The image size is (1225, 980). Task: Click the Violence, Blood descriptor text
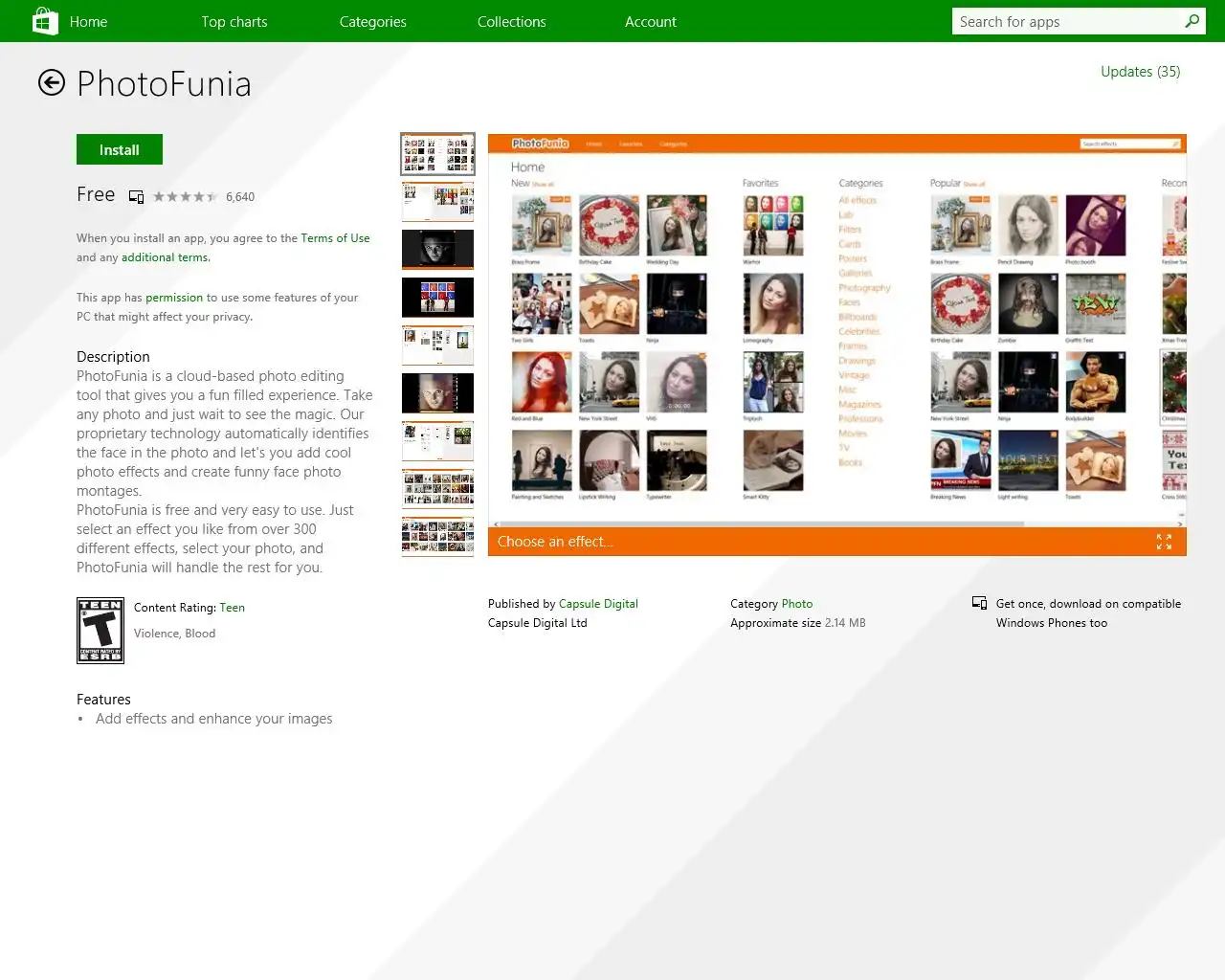[x=174, y=634]
